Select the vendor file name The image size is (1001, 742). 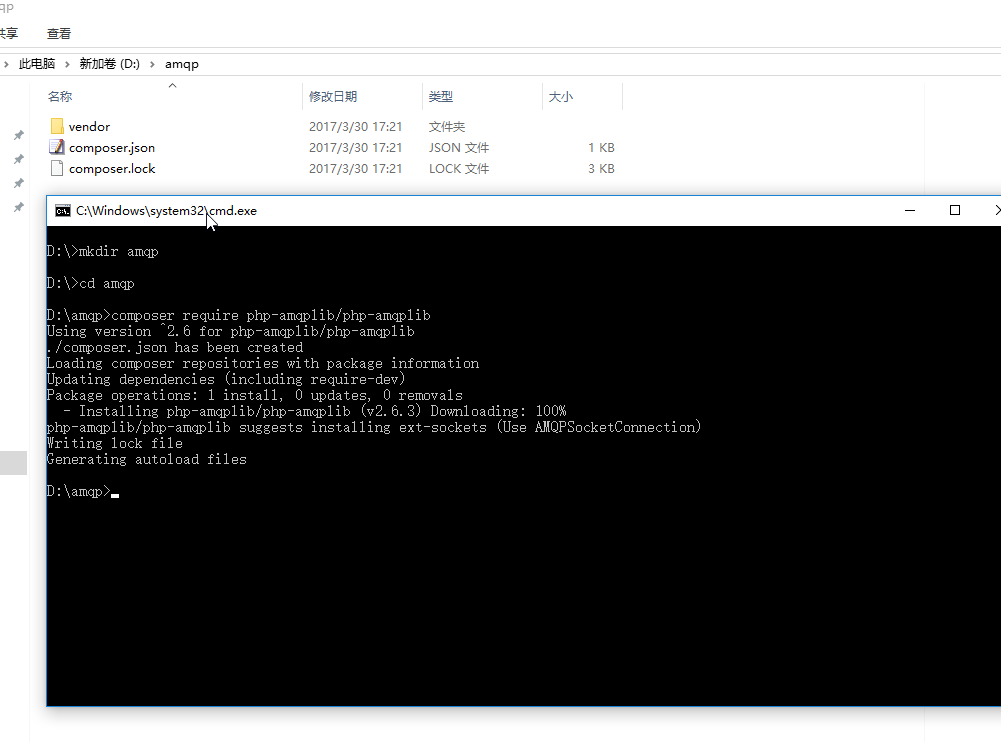tap(89, 126)
